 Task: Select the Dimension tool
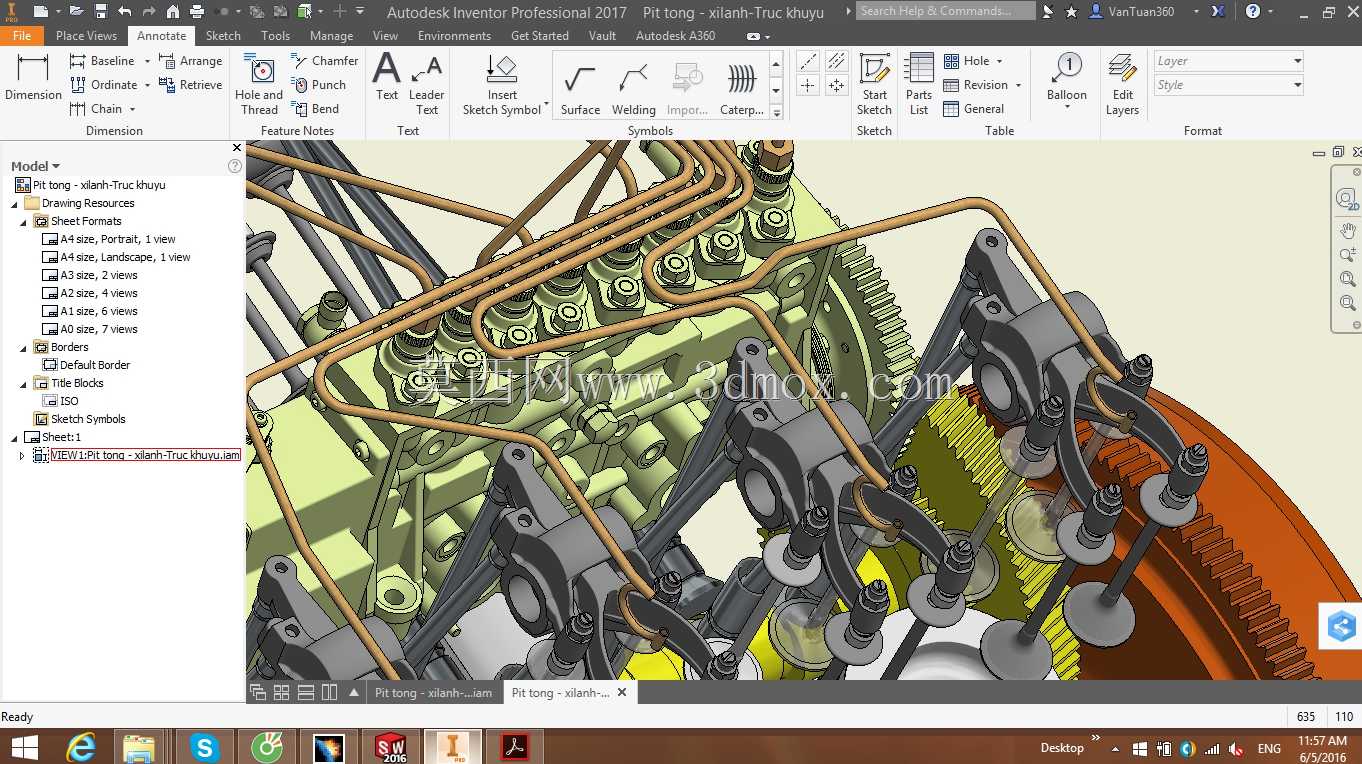[33, 77]
